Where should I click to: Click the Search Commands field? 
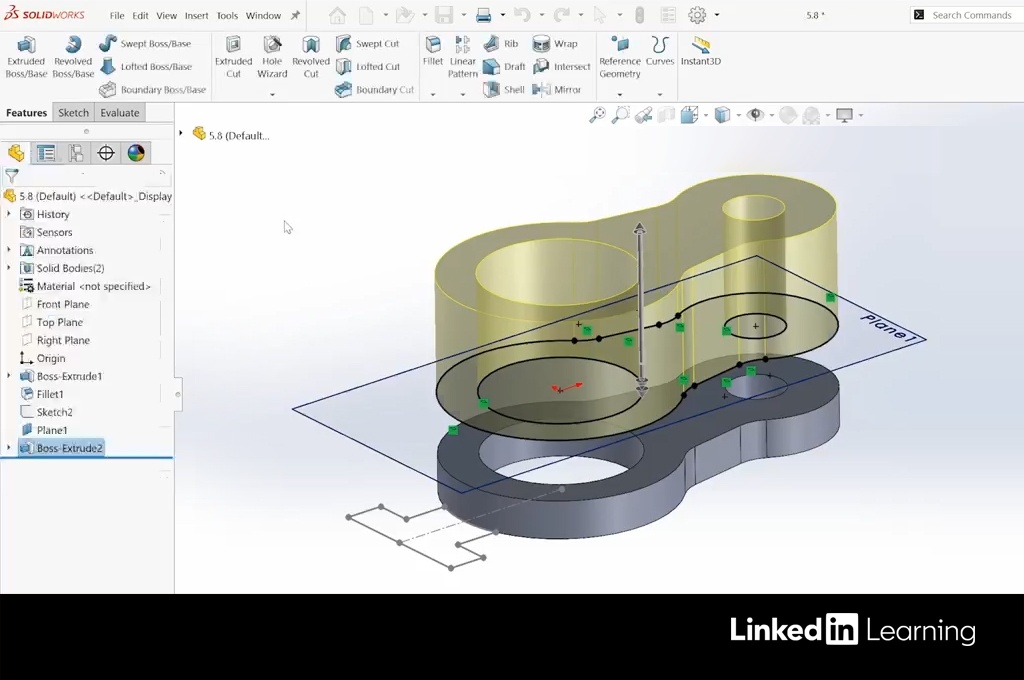coord(970,15)
